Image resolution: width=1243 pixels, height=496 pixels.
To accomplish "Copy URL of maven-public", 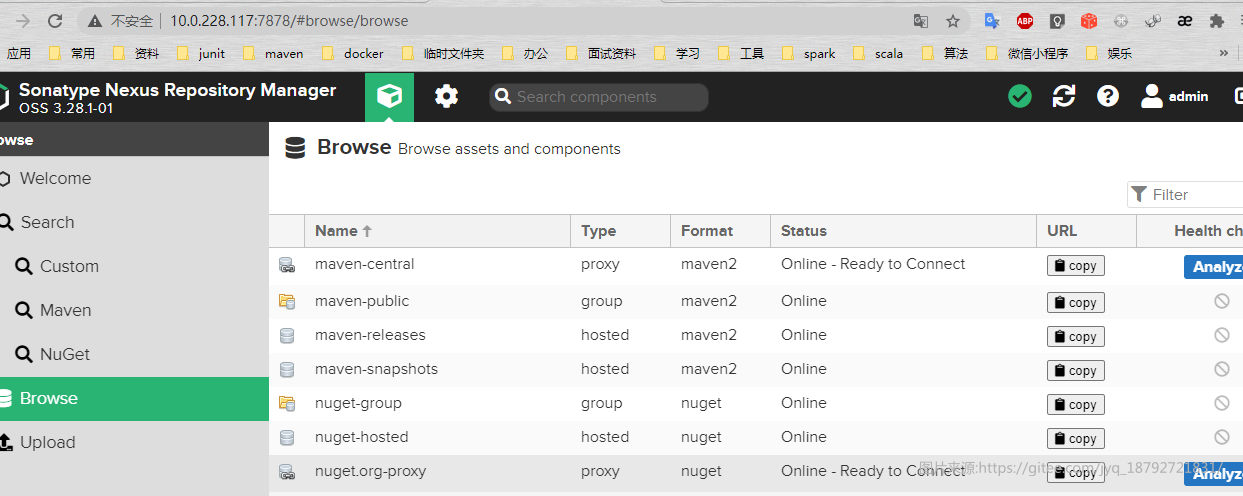I will [x=1076, y=303].
